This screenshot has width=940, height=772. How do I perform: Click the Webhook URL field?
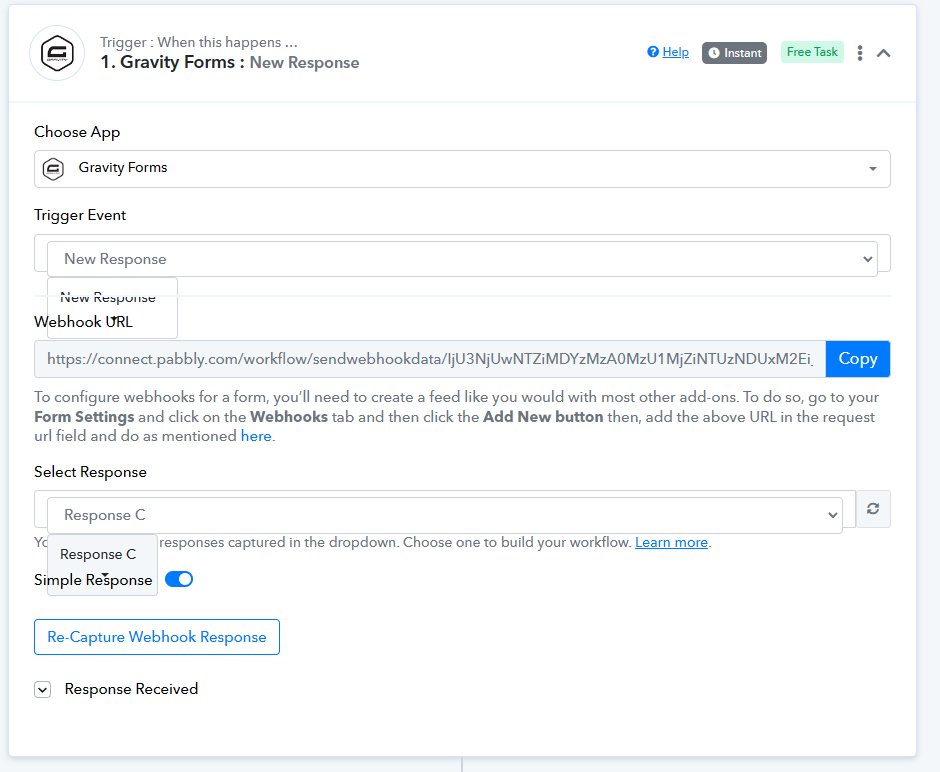[430, 359]
